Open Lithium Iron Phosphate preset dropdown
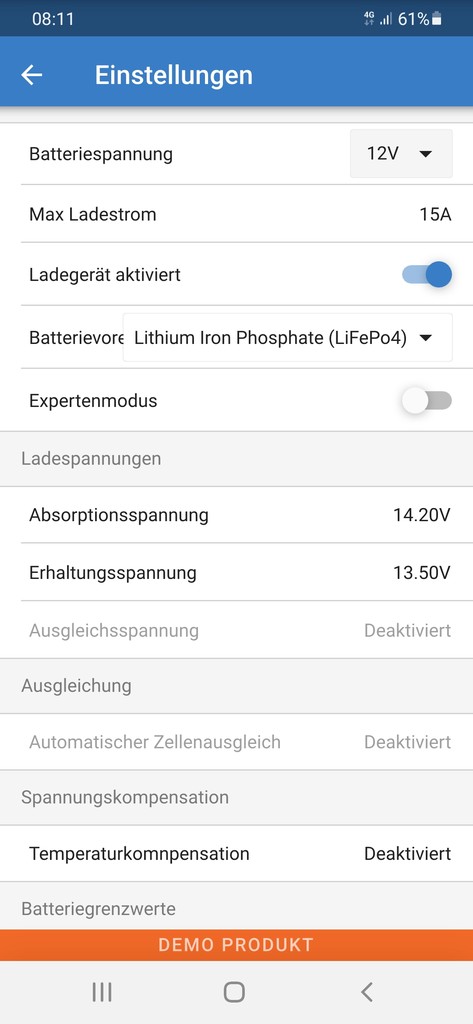This screenshot has height=1024, width=473. pos(287,338)
